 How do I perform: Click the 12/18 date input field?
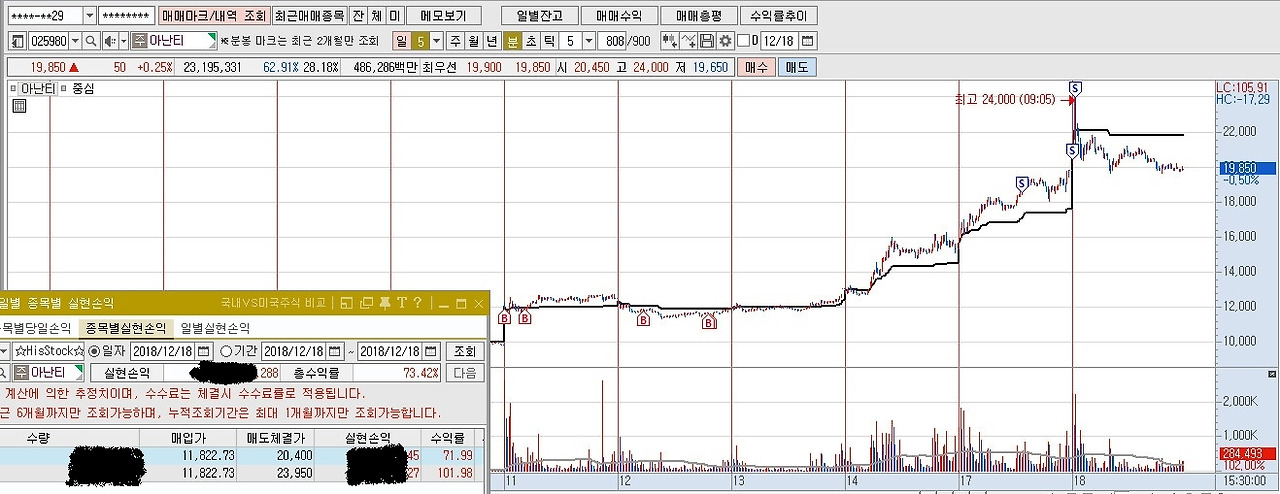[780, 41]
